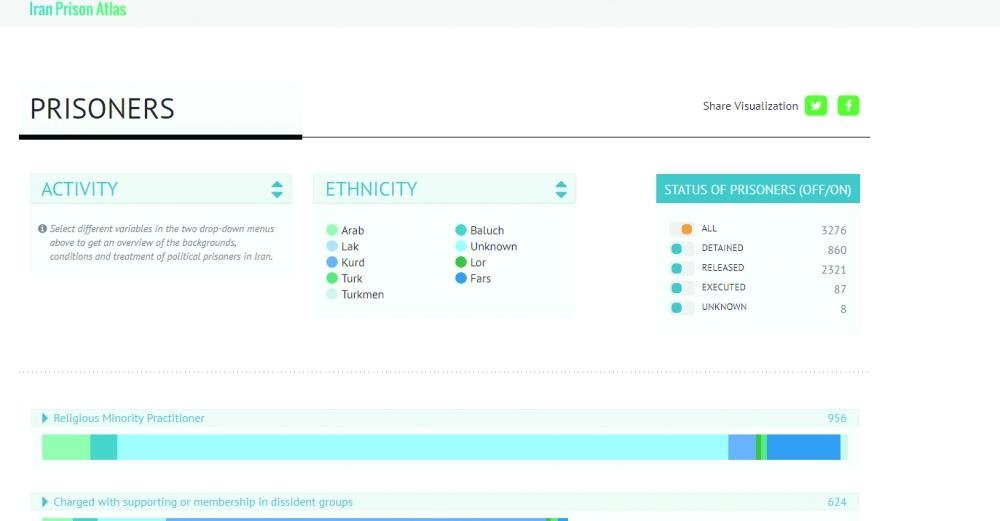Viewport: 1000px width, 521px height.
Task: Click the Baluch legend color dot
Action: (461, 231)
